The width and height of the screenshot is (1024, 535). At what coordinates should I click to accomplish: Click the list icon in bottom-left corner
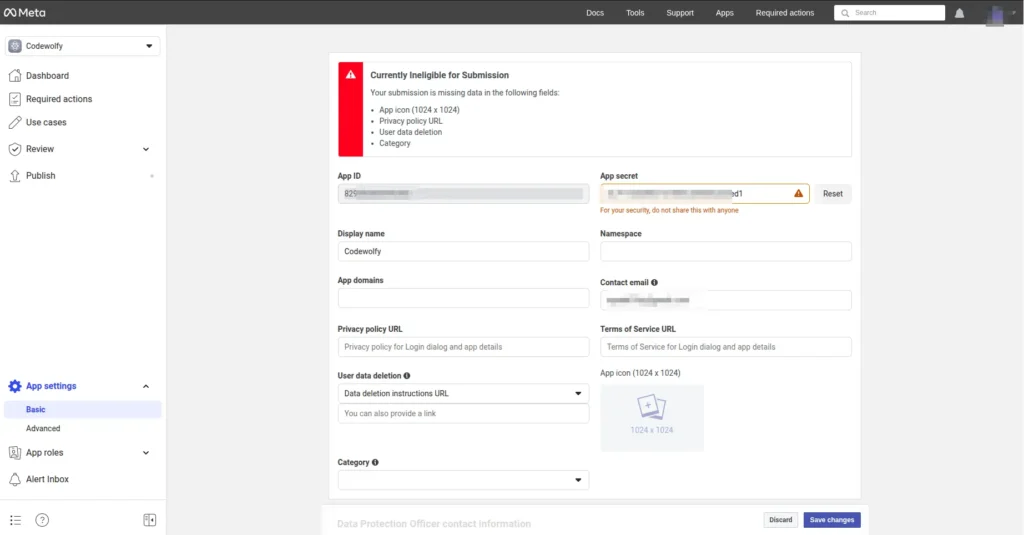click(x=15, y=520)
